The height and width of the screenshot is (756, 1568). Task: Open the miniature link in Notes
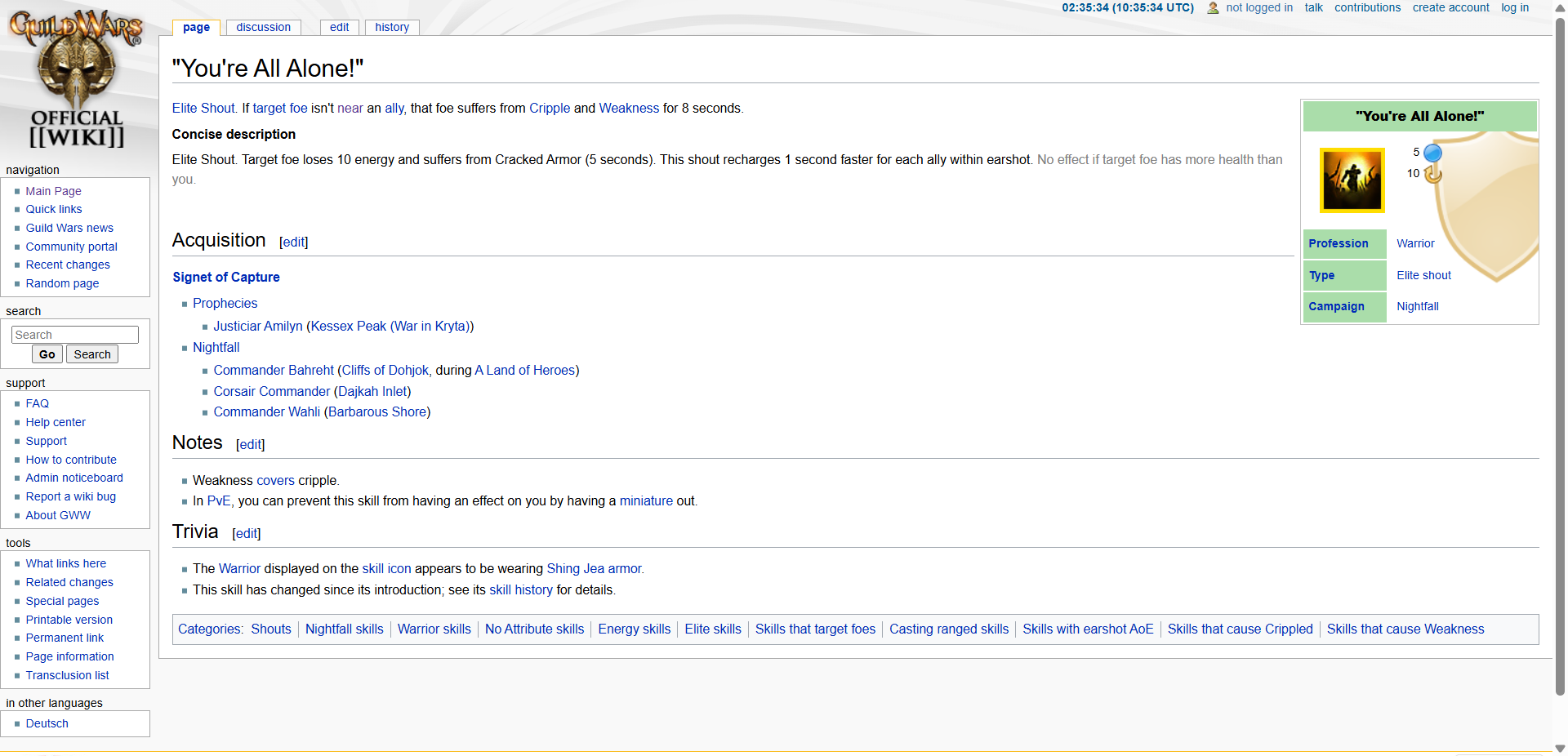(x=646, y=501)
